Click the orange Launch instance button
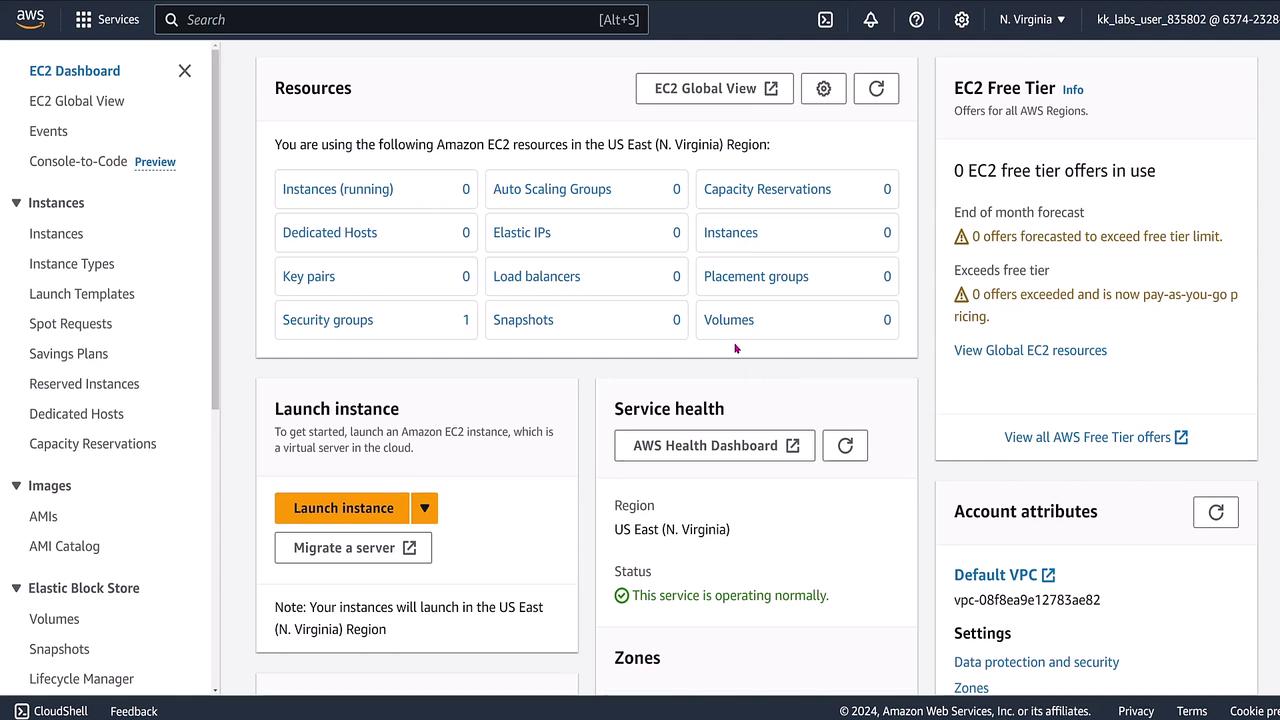 click(x=343, y=508)
